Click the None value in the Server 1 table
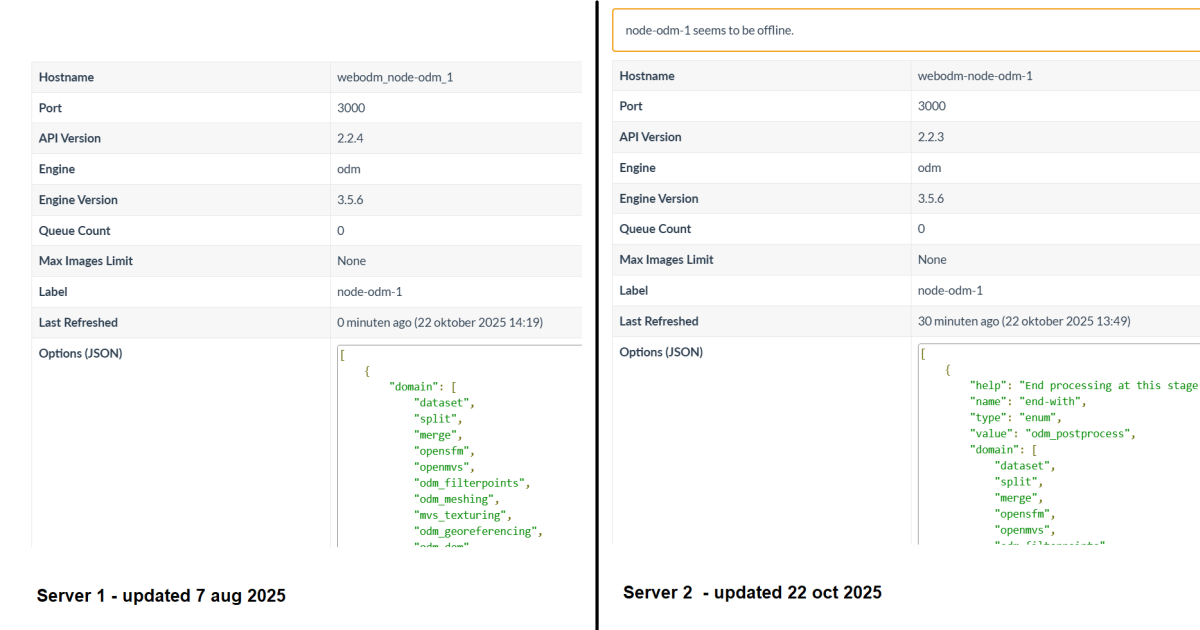 tap(352, 261)
